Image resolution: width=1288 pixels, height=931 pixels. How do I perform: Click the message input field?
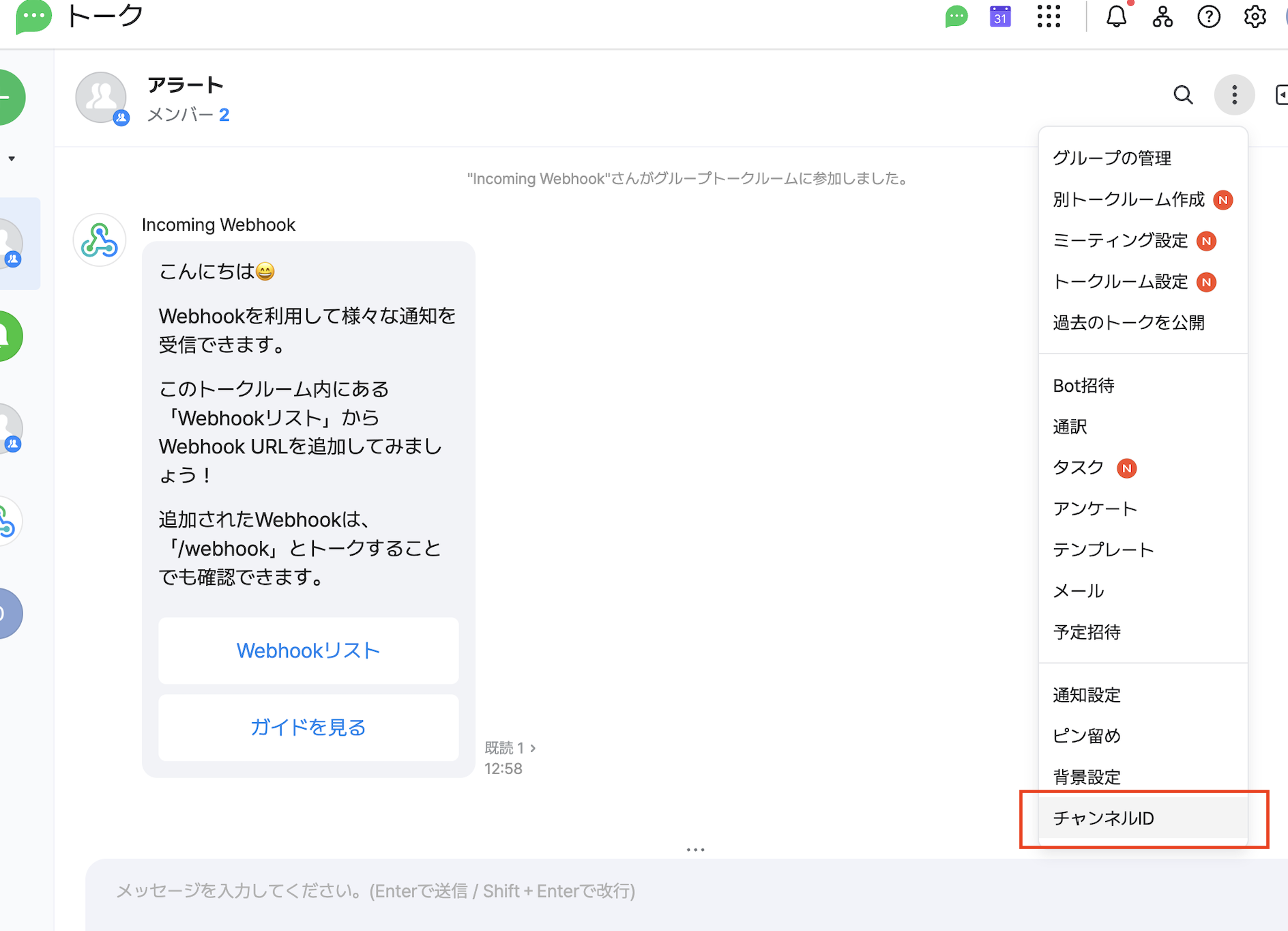pyautogui.click(x=686, y=891)
